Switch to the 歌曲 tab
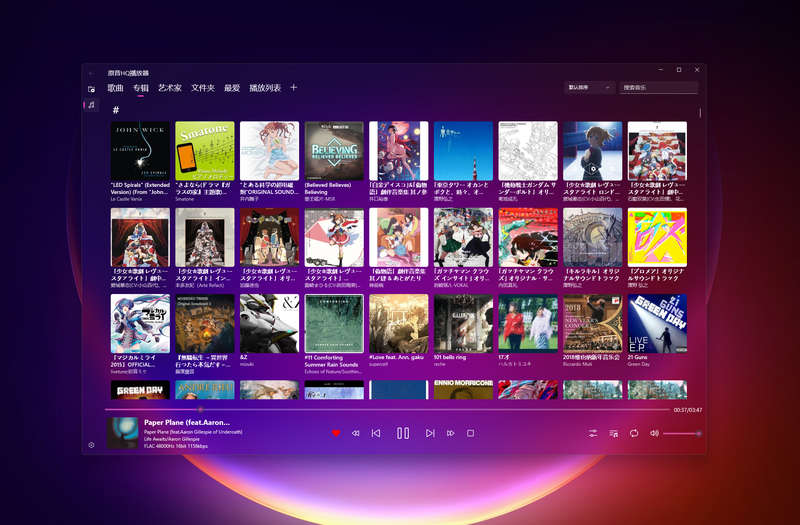Screen dimensions: 800x525 [115, 88]
